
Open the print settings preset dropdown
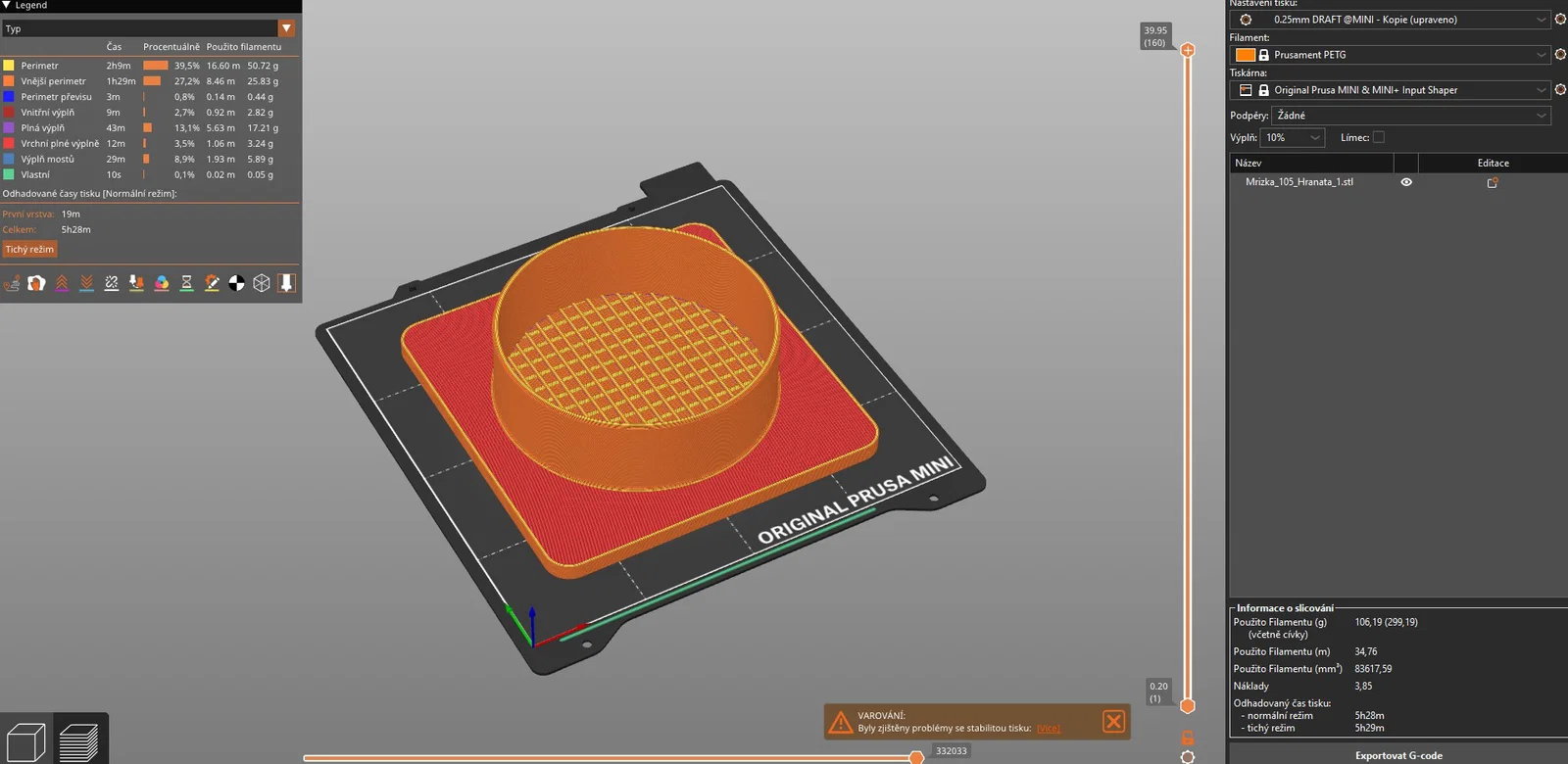tap(1390, 20)
